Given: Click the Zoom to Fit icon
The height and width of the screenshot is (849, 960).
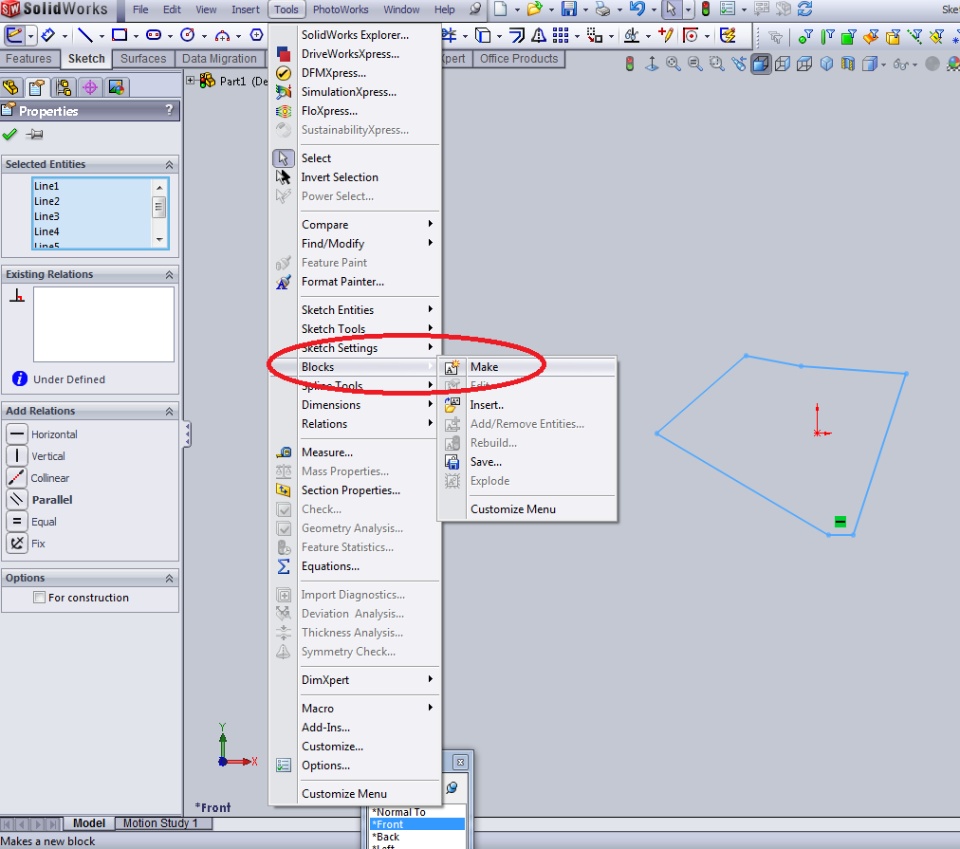Looking at the screenshot, I should [673, 63].
